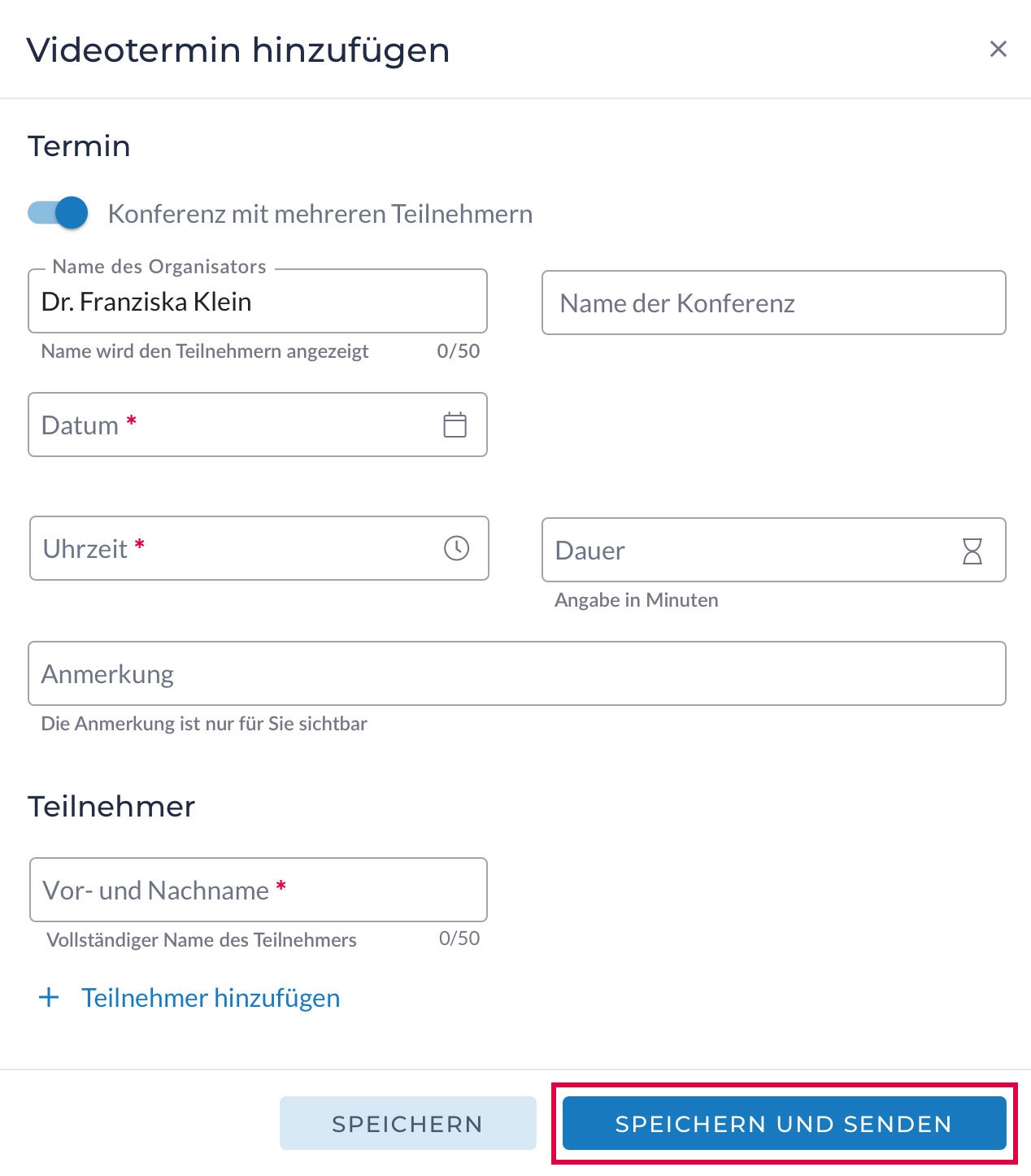The width and height of the screenshot is (1031, 1176).
Task: Open the Datum calendar picker icon
Action: point(455,425)
